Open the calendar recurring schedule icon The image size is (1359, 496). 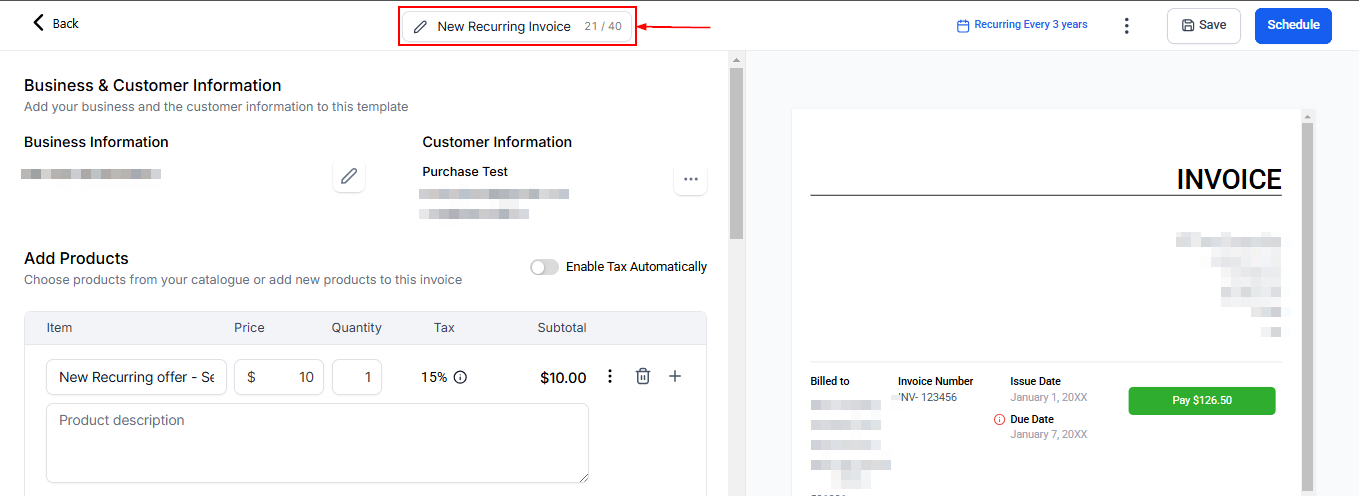(x=964, y=25)
